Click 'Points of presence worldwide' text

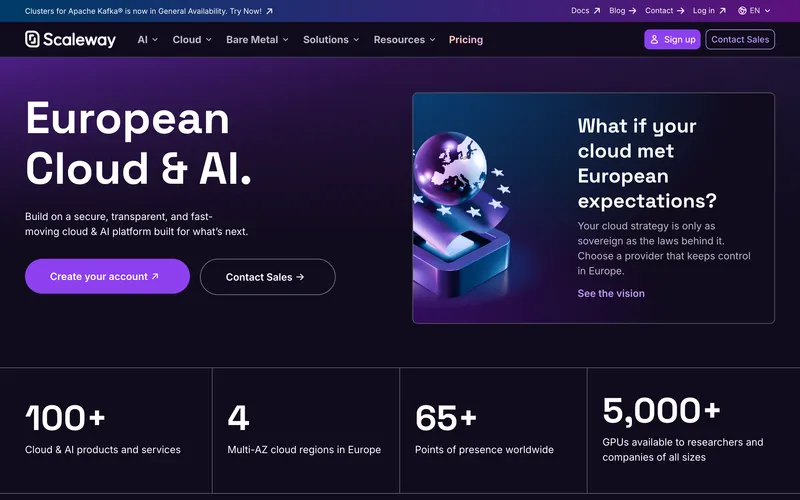(484, 449)
